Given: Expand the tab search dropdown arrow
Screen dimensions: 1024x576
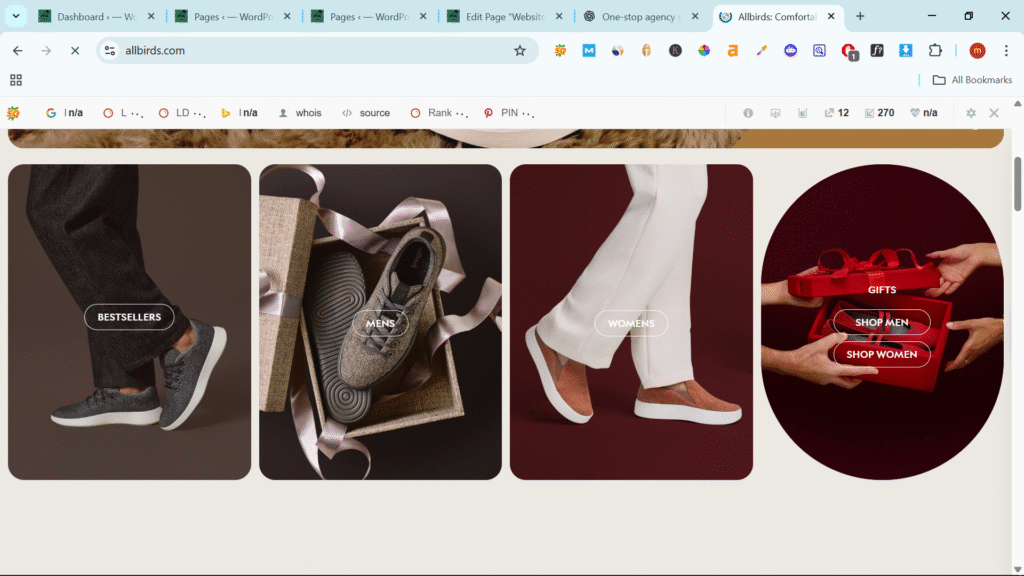Looking at the screenshot, I should [x=16, y=16].
